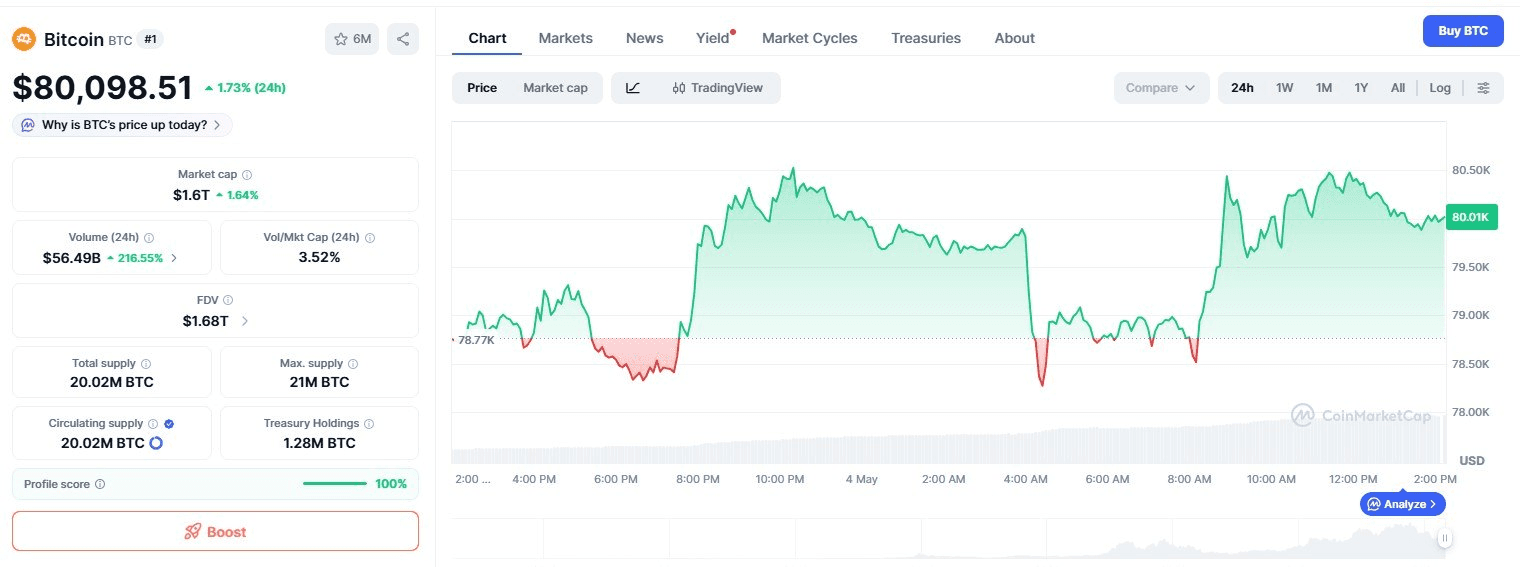Select the 1Y time range

pyautogui.click(x=1361, y=88)
